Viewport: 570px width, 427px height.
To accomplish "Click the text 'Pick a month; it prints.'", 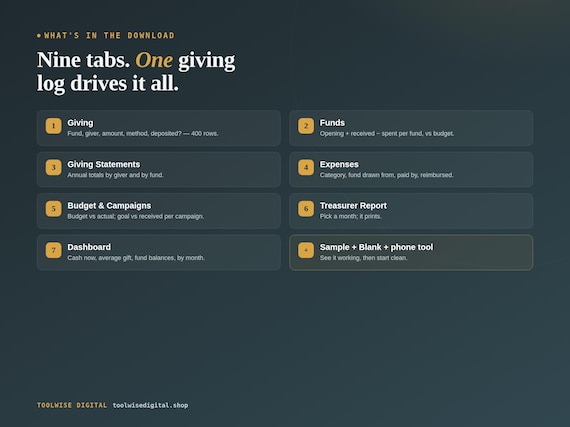I will (351, 216).
